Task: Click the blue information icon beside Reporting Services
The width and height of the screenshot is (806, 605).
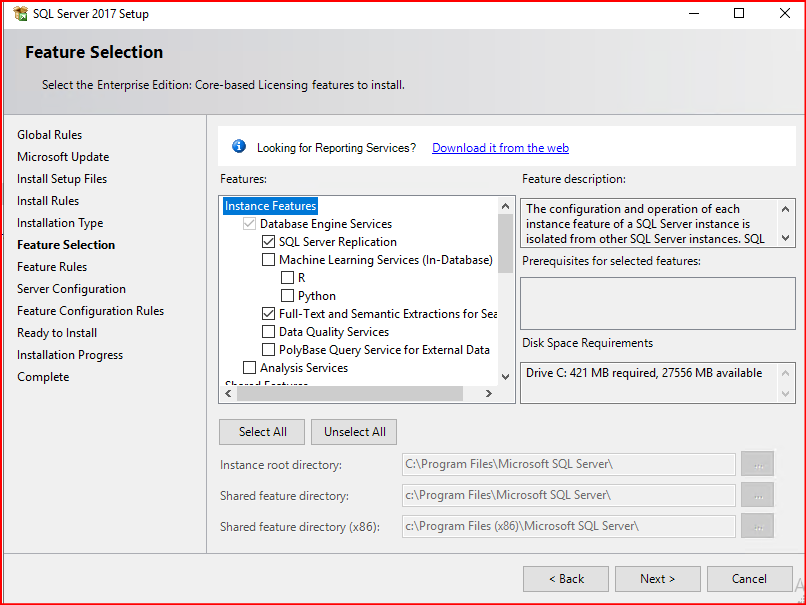Action: 239,146
